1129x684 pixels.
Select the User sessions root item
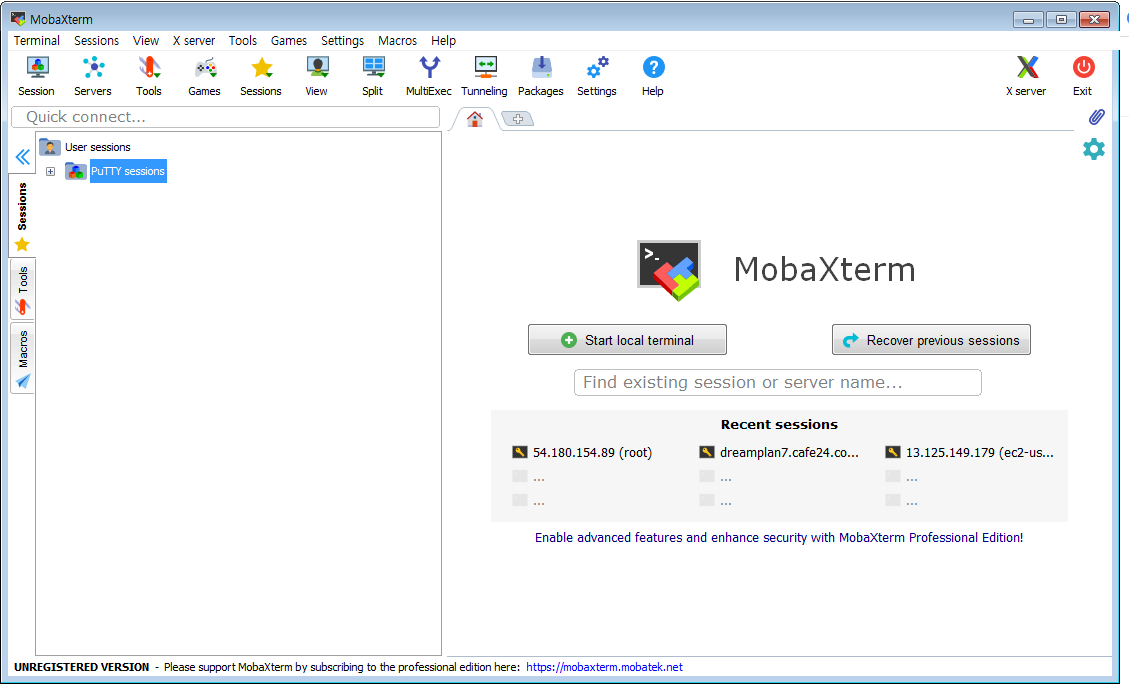86,147
